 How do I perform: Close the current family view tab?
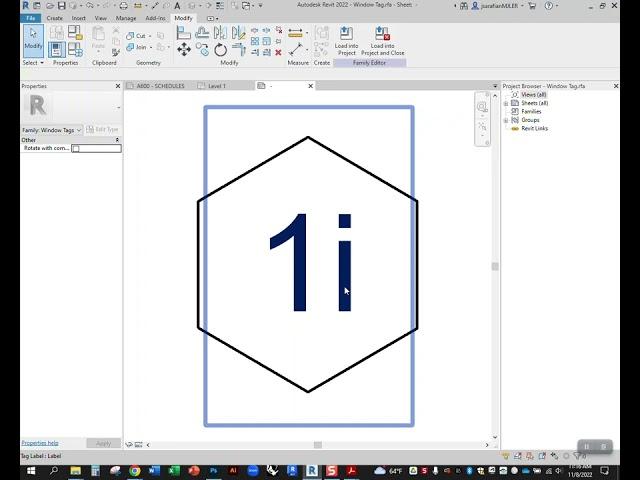(311, 86)
